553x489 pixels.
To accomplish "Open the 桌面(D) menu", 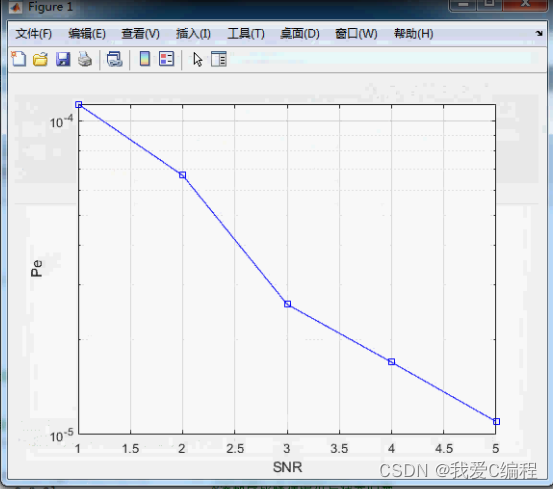I will (300, 34).
